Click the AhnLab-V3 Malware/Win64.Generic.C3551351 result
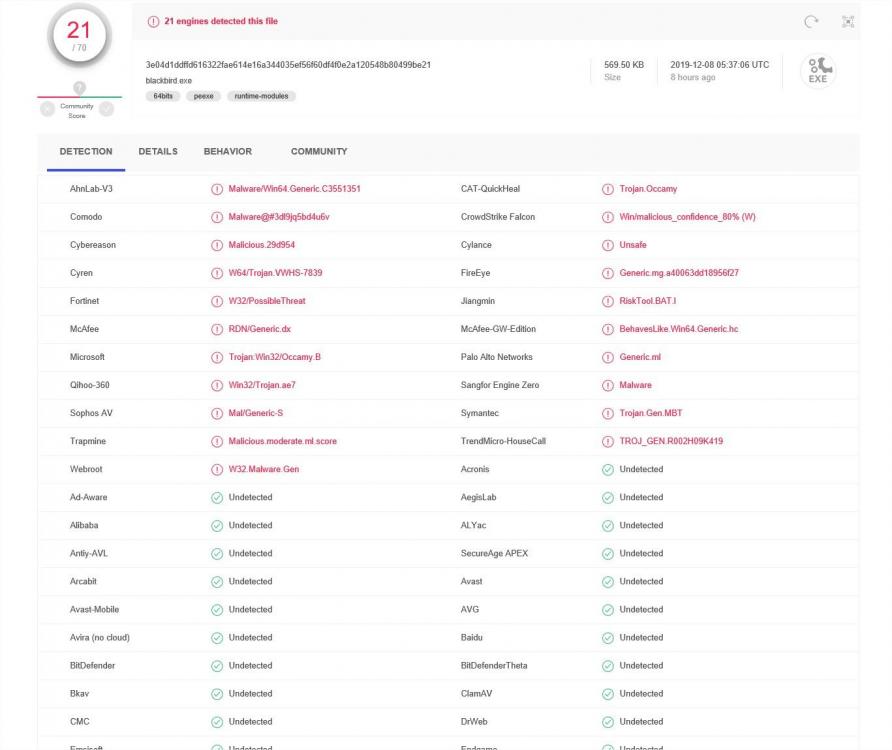The width and height of the screenshot is (892, 750). point(295,189)
